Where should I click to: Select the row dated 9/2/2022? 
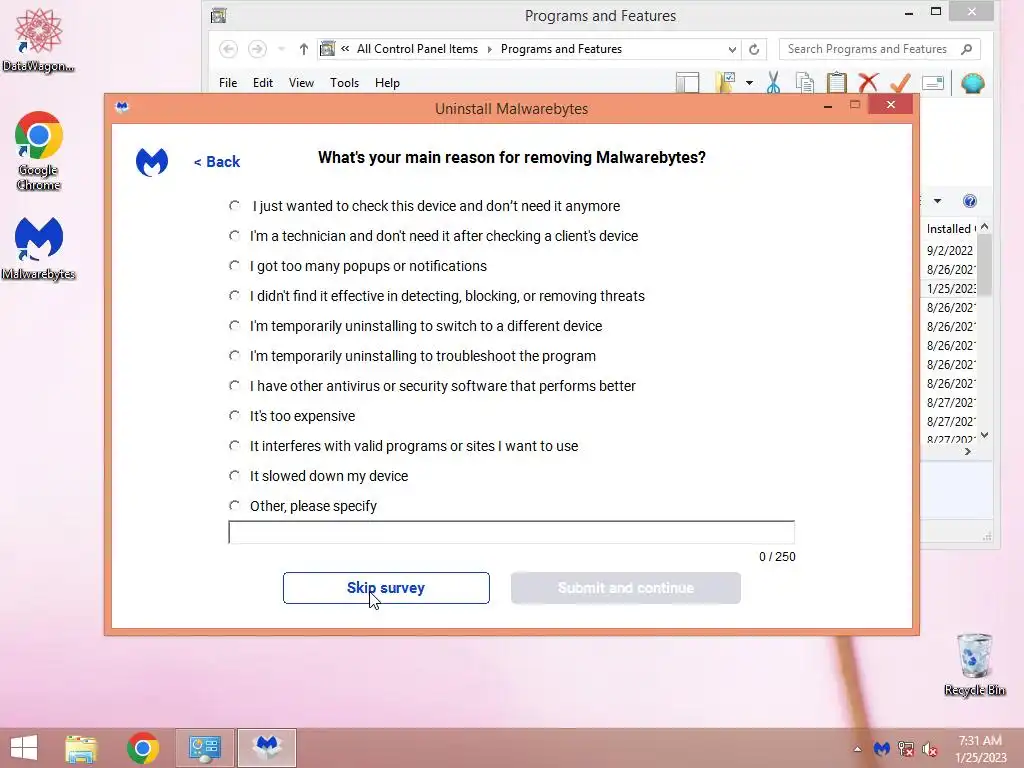(949, 251)
